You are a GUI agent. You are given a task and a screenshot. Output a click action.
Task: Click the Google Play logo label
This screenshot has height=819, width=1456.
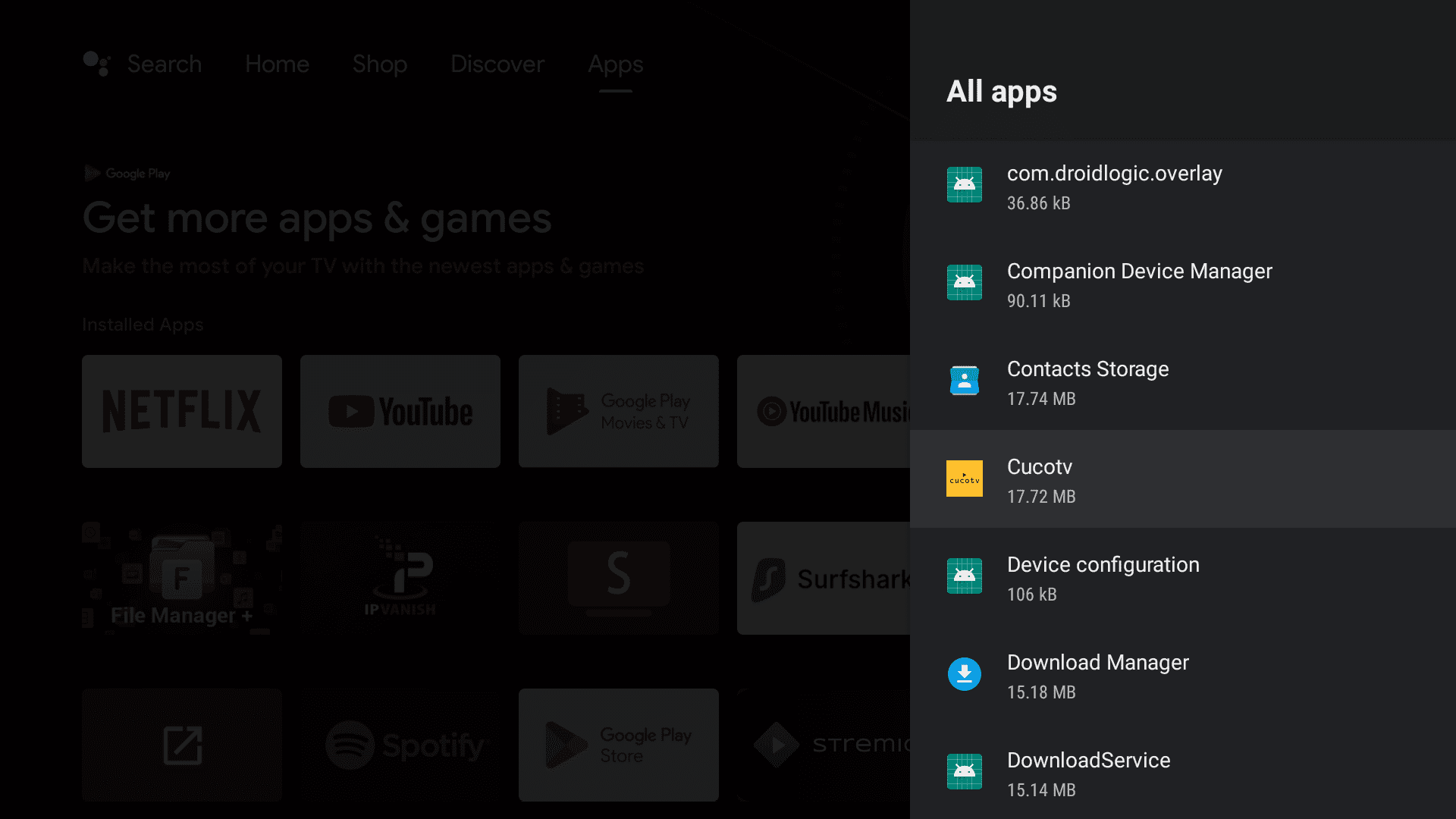click(x=127, y=173)
